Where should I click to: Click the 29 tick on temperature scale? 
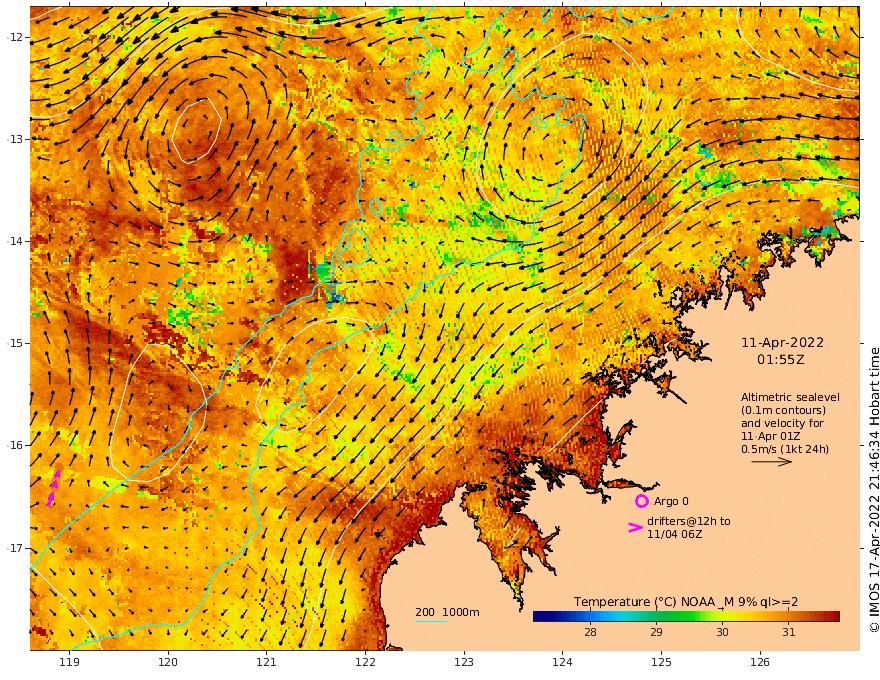point(656,632)
